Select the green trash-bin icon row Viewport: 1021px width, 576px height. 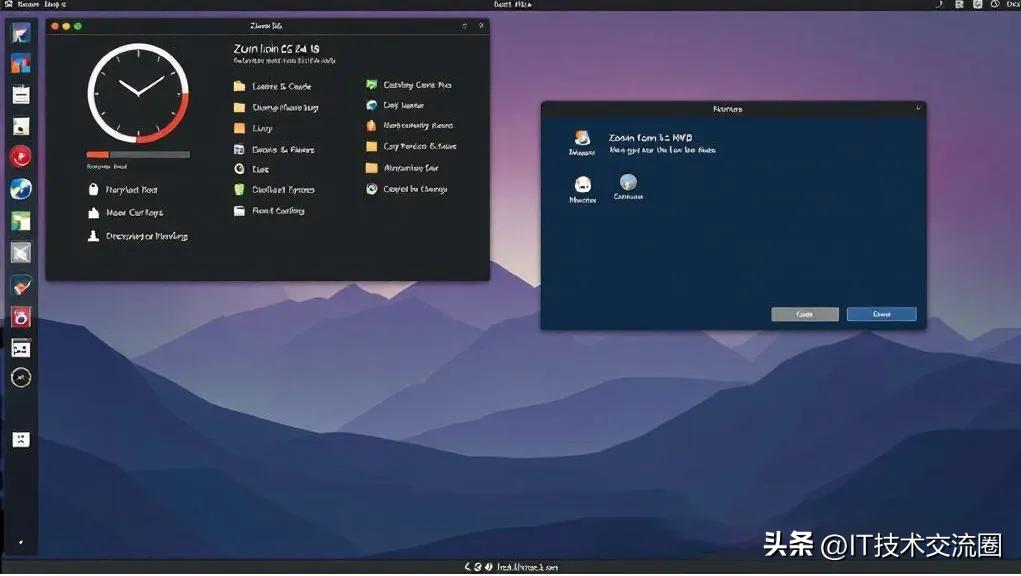coord(274,190)
